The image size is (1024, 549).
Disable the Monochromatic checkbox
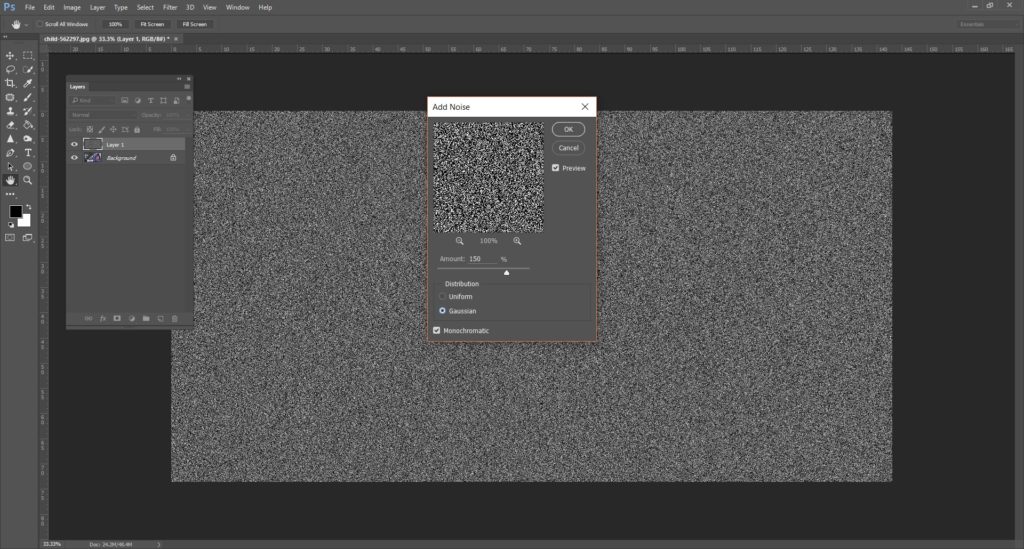[x=437, y=330]
